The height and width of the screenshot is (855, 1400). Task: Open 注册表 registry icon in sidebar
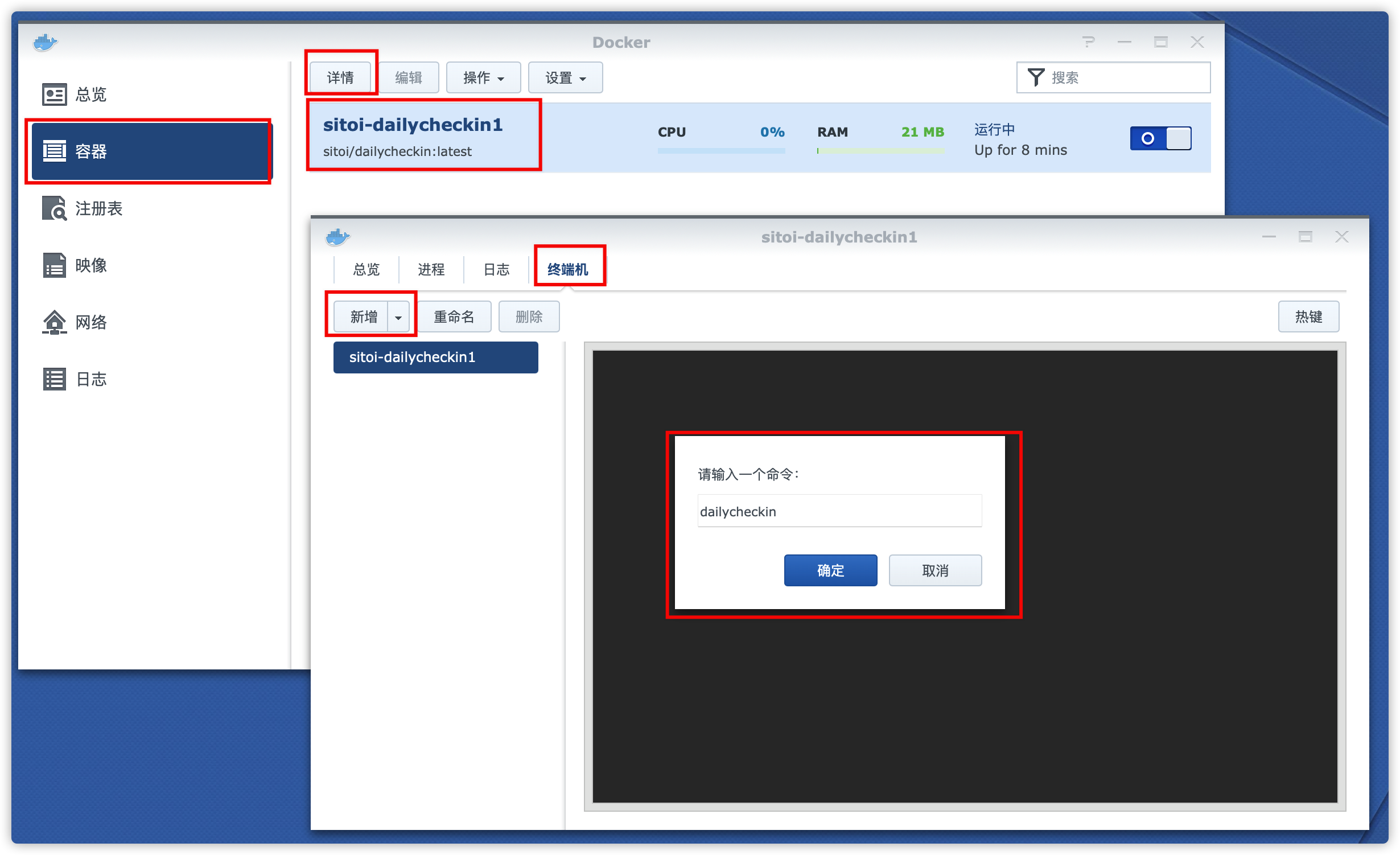[x=55, y=208]
